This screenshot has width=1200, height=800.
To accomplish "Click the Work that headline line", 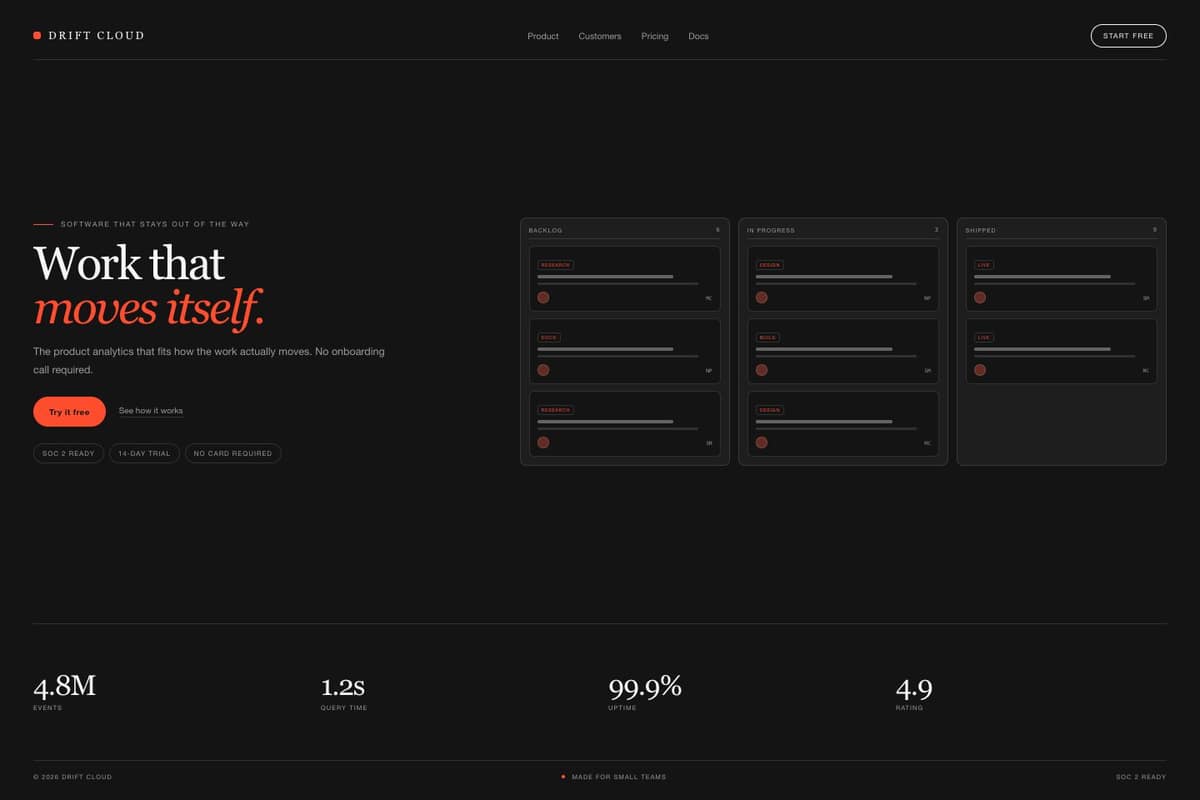I will (x=129, y=264).
